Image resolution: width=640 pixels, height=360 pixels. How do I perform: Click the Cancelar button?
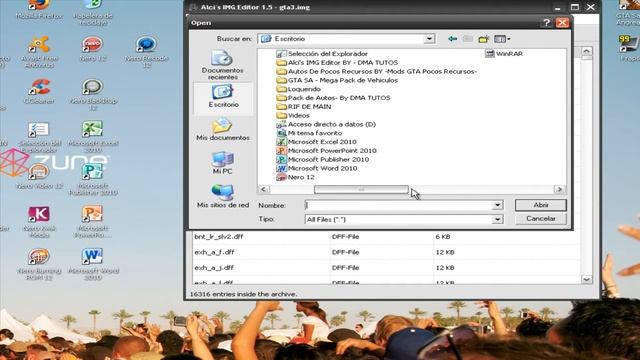coord(540,219)
